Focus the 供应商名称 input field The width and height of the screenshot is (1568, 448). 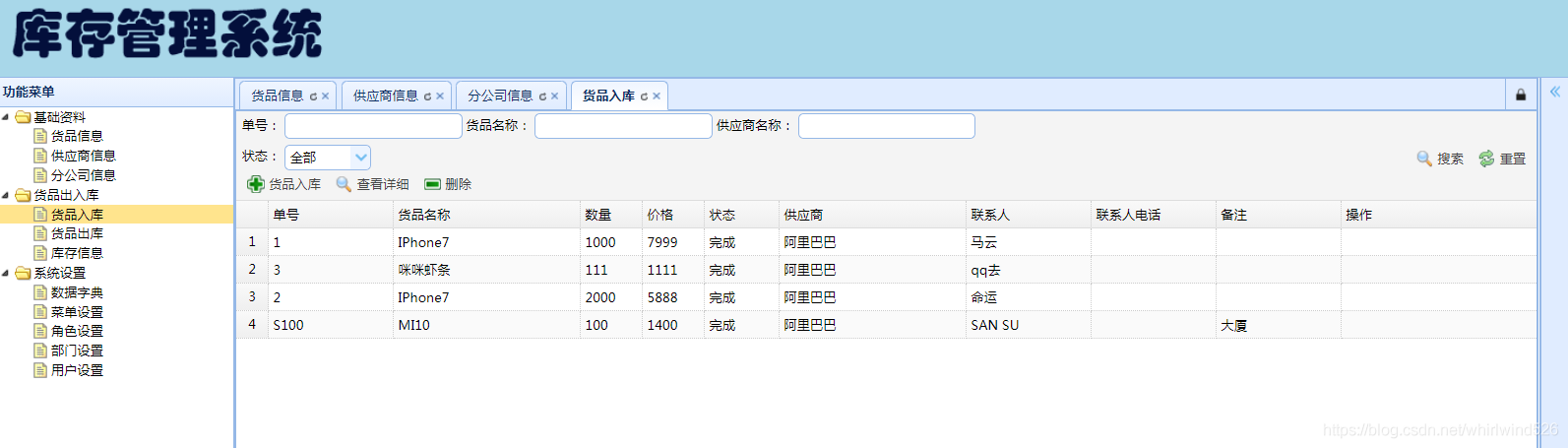click(887, 126)
